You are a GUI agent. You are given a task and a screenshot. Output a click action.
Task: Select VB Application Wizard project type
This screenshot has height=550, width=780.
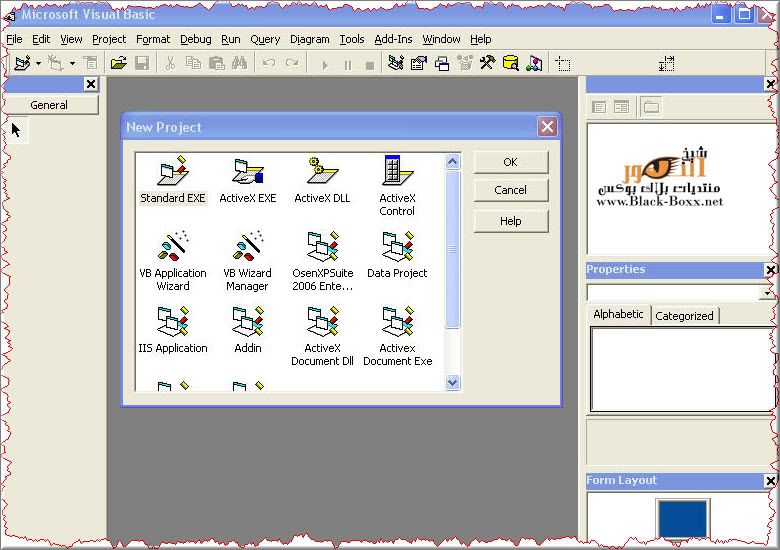coord(173,261)
